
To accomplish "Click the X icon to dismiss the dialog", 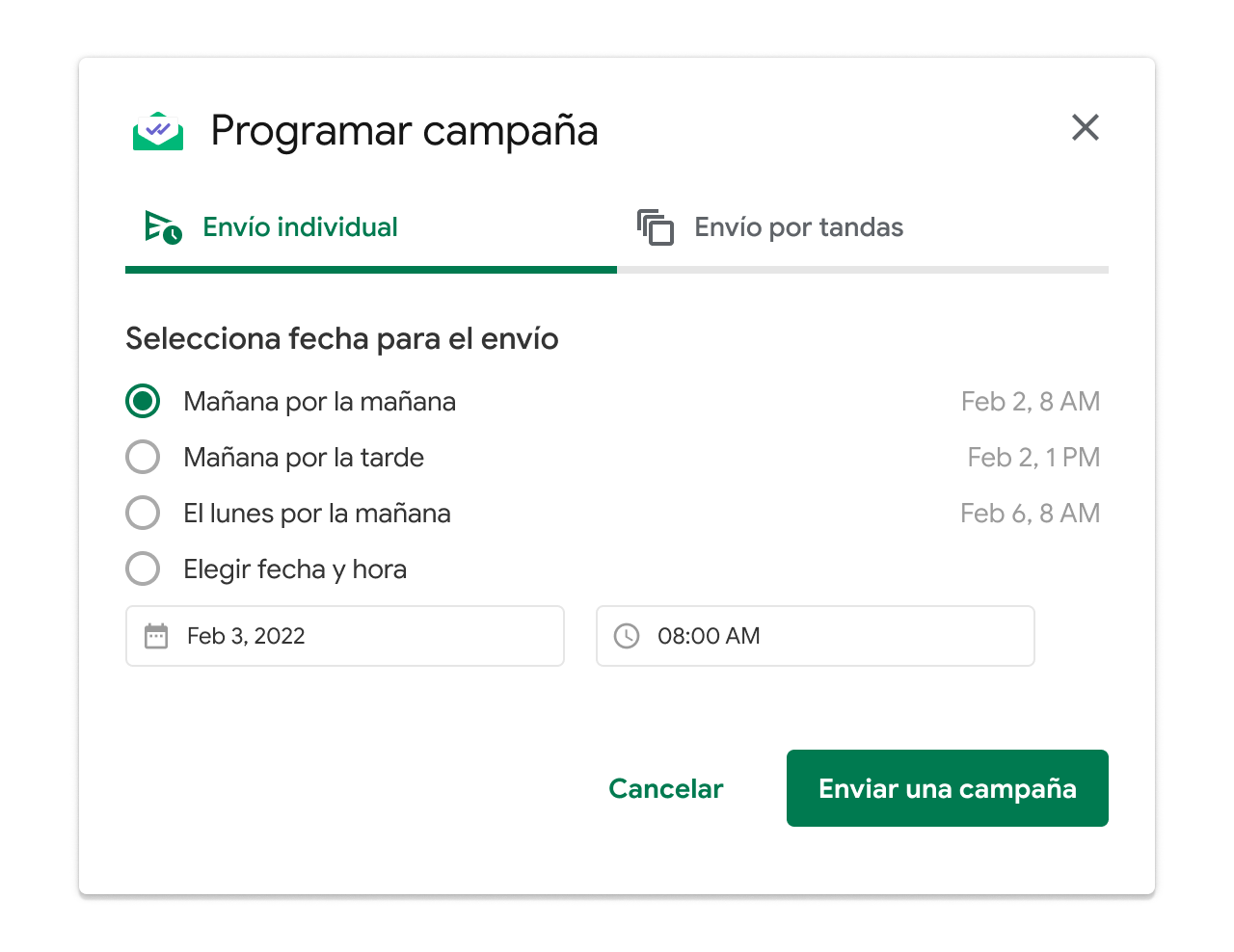I will 1085,127.
